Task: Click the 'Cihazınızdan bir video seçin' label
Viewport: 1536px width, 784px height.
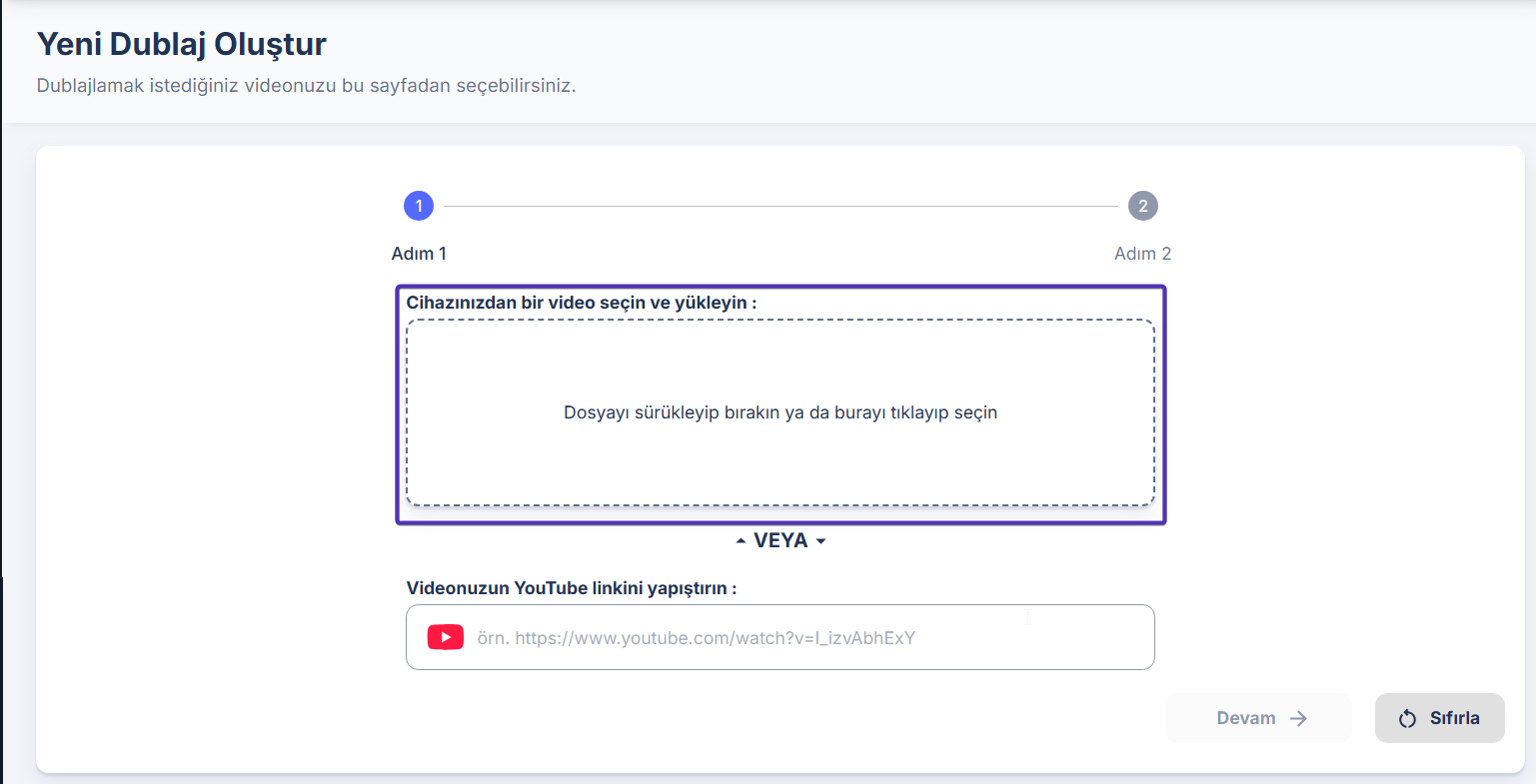Action: [x=581, y=303]
